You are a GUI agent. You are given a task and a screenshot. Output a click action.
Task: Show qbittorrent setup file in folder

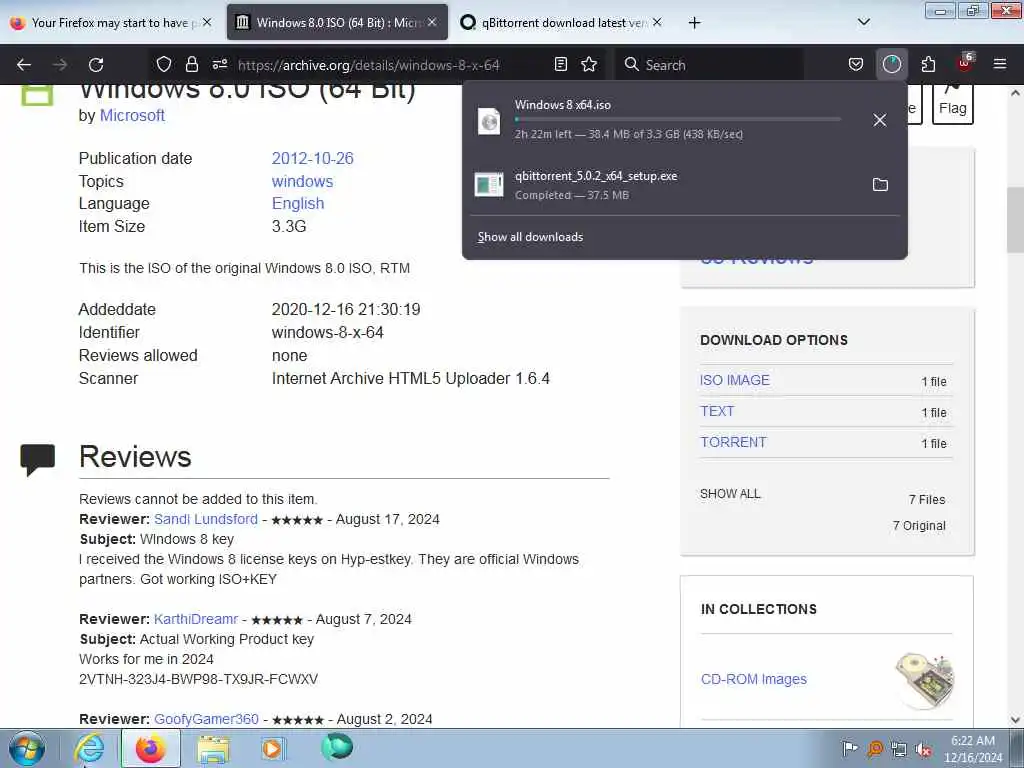(x=880, y=185)
